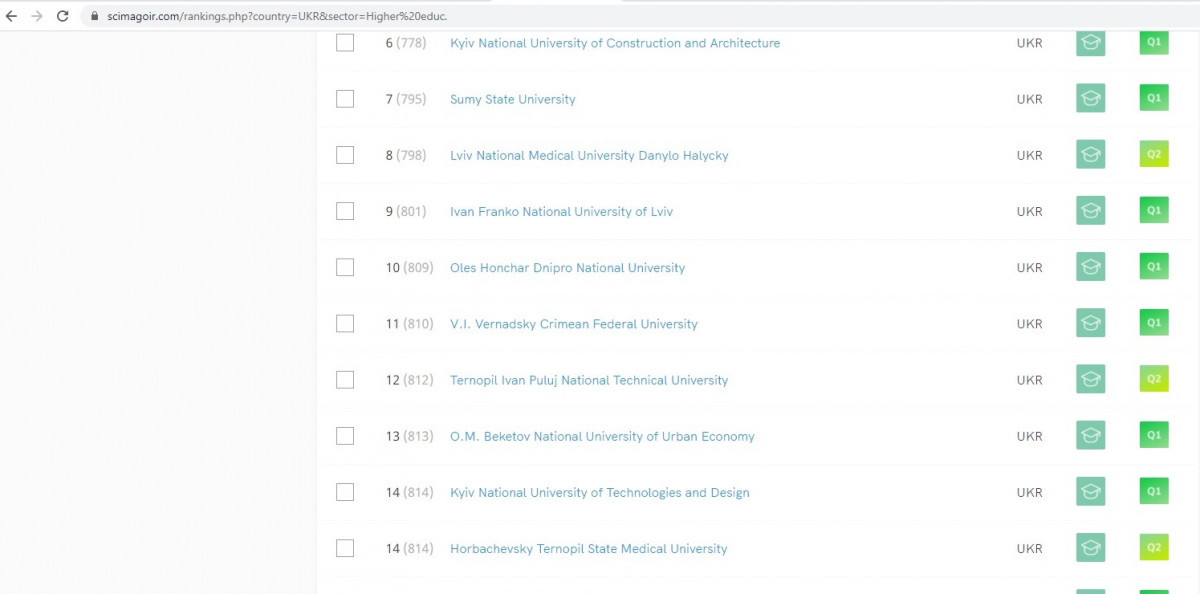Click education sector icon for Oles Honchar Dnipro

(1090, 267)
